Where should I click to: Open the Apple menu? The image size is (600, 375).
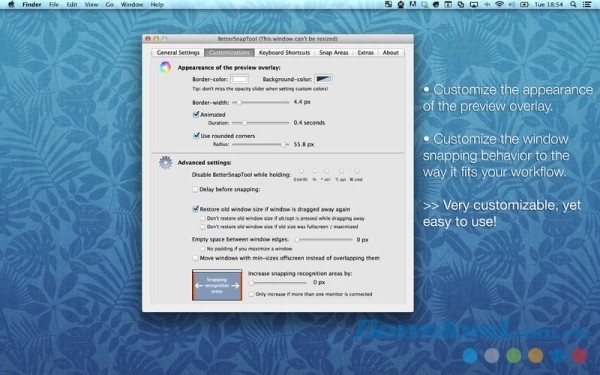pyautogui.click(x=11, y=5)
